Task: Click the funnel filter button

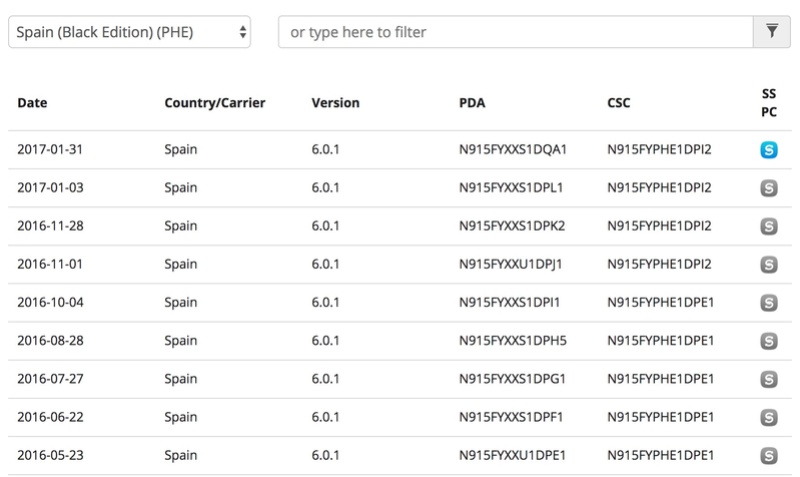Action: [x=771, y=32]
